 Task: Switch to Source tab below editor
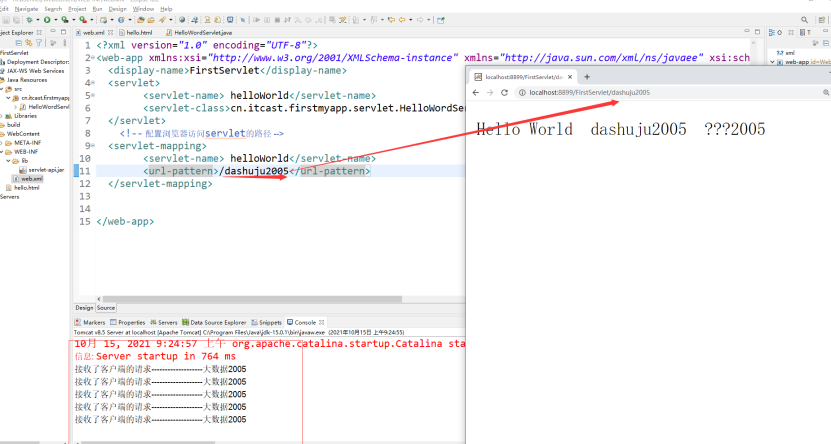point(106,308)
